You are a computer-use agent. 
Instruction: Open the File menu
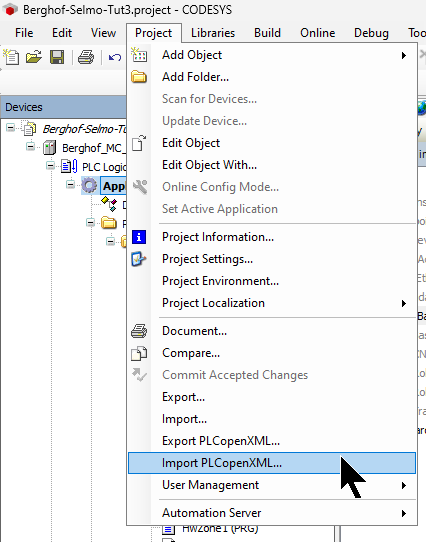click(24, 33)
